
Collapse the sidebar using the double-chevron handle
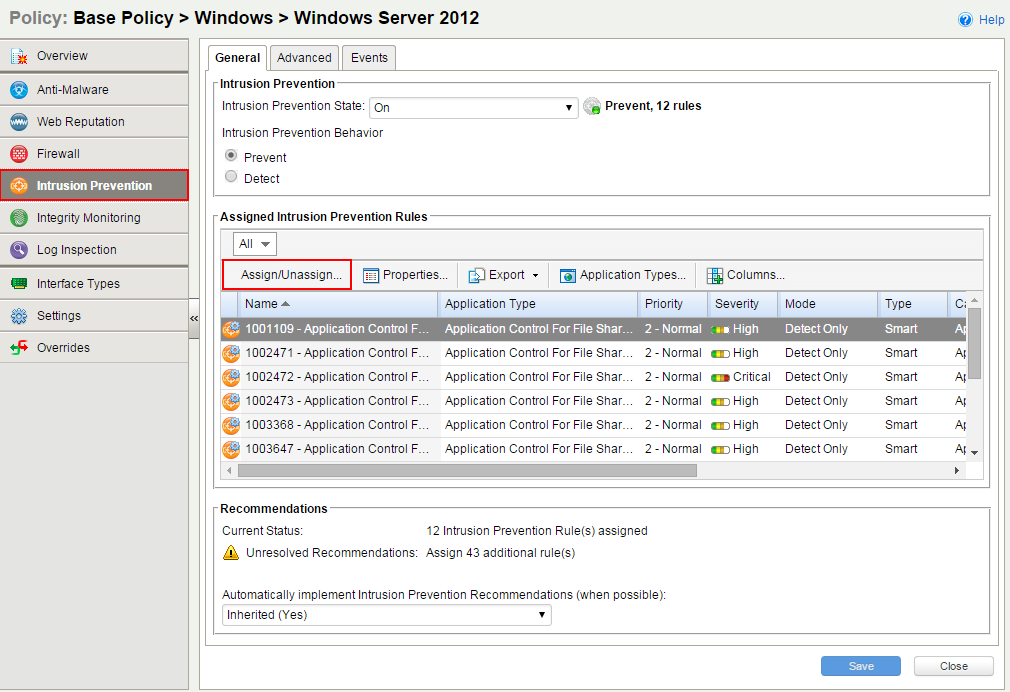pyautogui.click(x=194, y=318)
